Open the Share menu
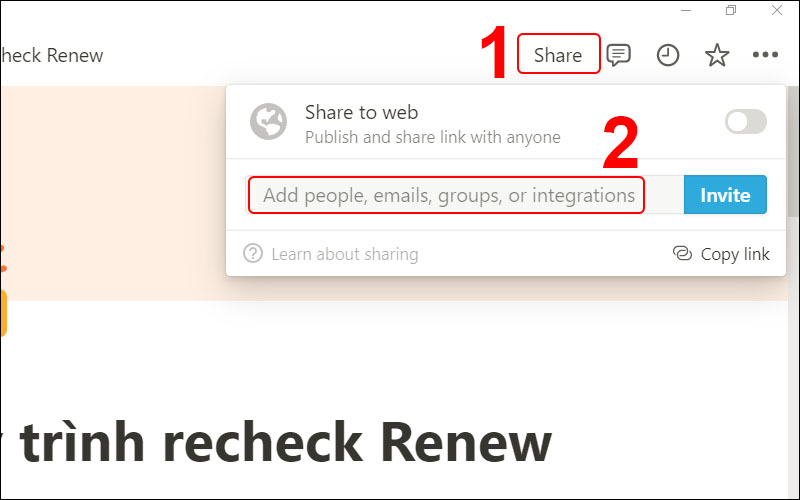 pyautogui.click(x=558, y=55)
